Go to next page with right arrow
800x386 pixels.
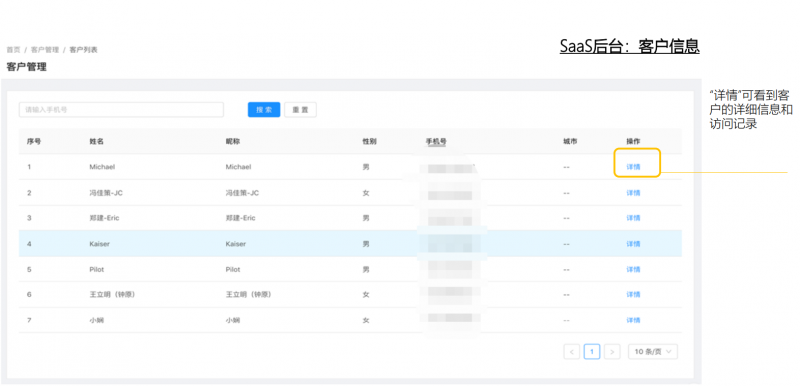tap(612, 351)
